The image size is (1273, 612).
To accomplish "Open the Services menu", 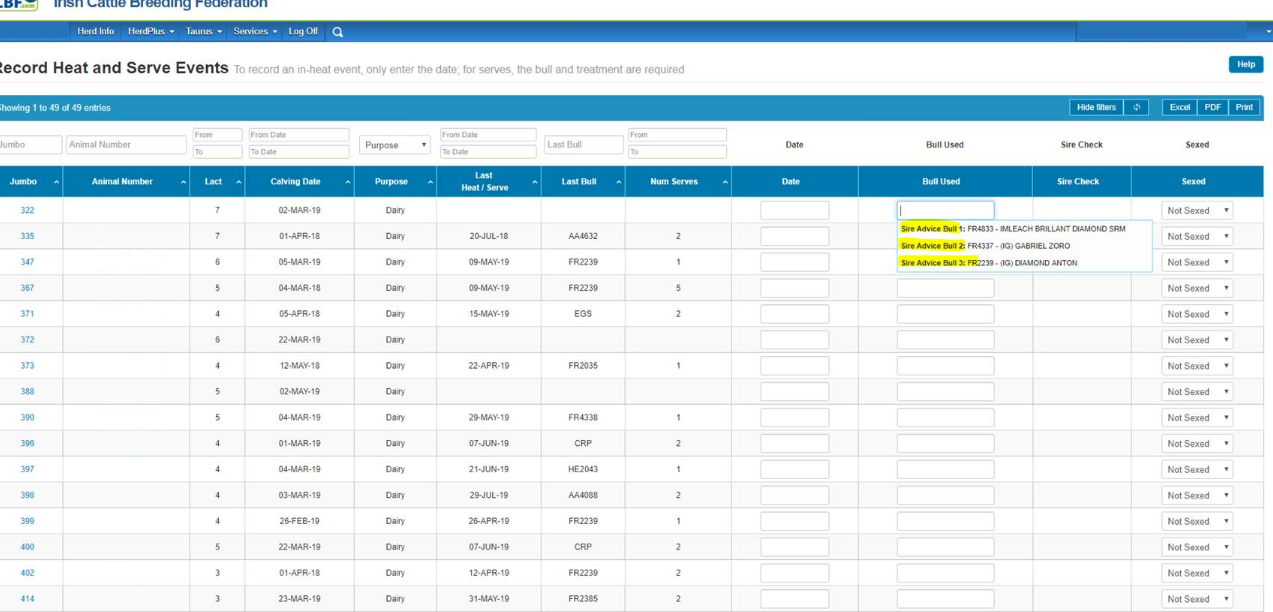I will coord(255,32).
